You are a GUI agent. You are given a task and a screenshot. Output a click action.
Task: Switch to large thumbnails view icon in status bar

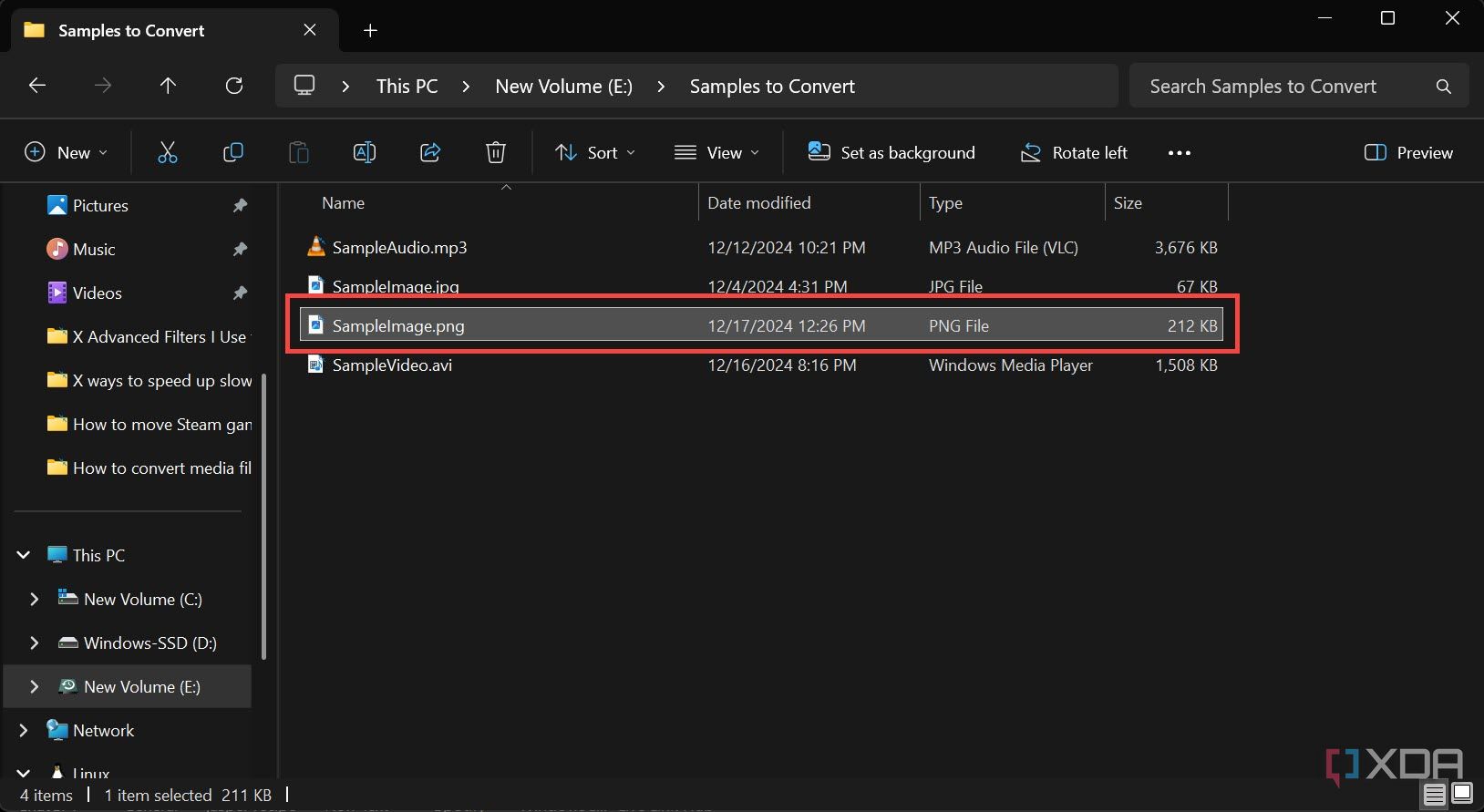click(1461, 794)
